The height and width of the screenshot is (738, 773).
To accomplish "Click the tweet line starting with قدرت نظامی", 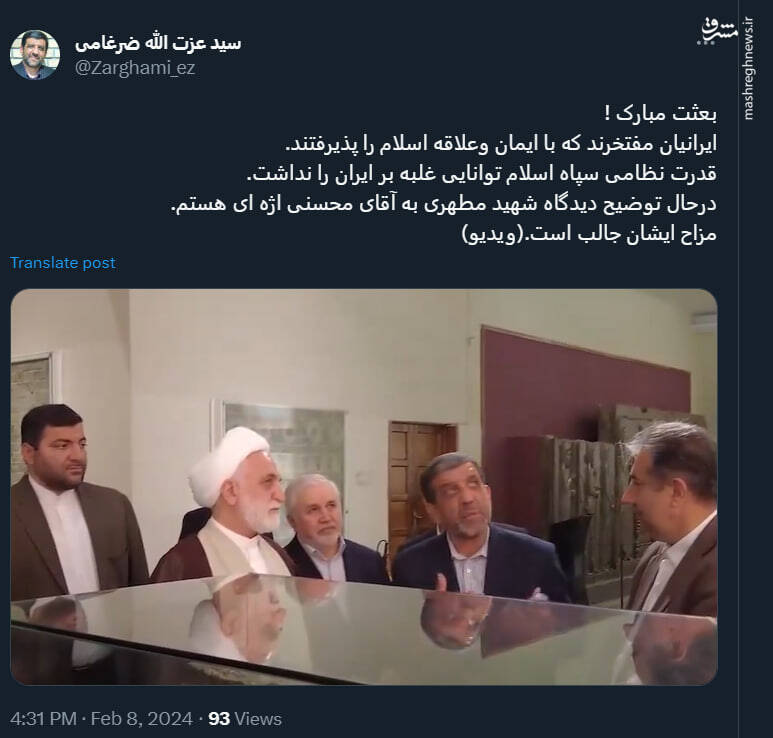I will (481, 174).
